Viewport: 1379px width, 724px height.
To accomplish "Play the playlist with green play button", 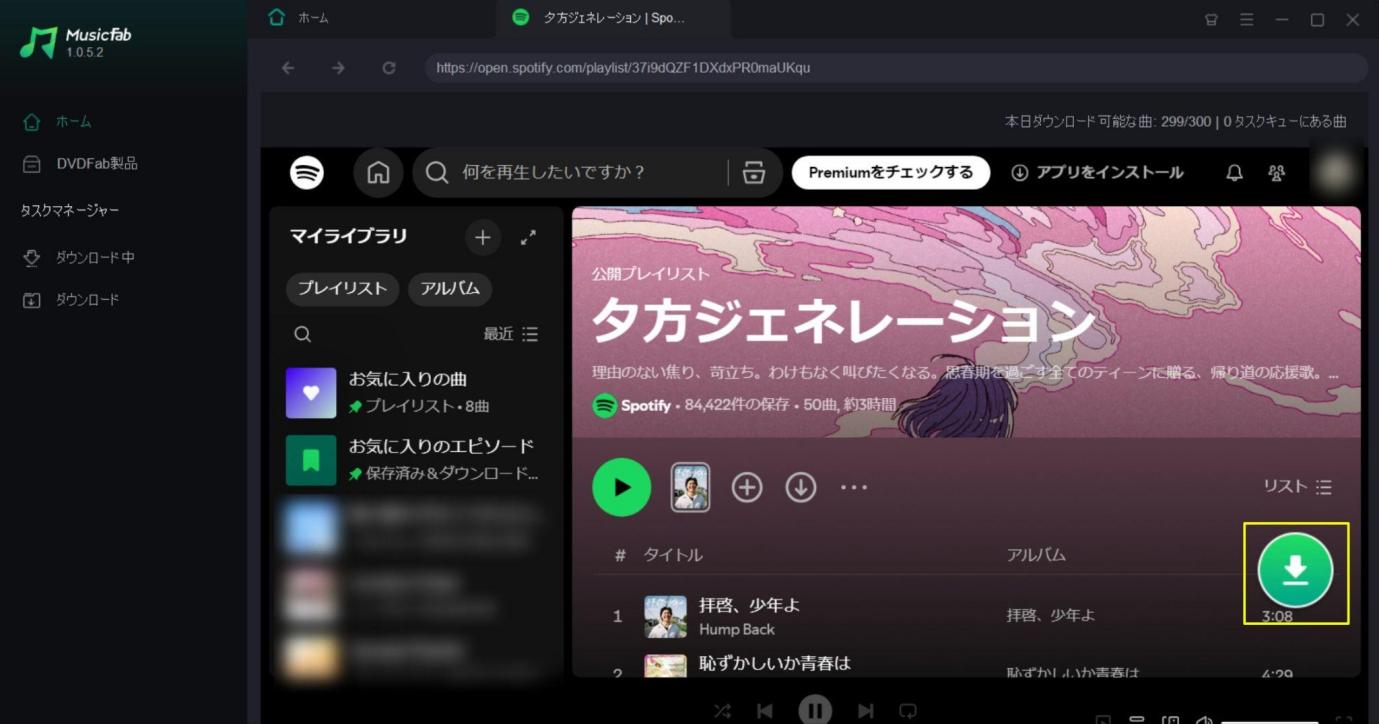I will [x=621, y=487].
